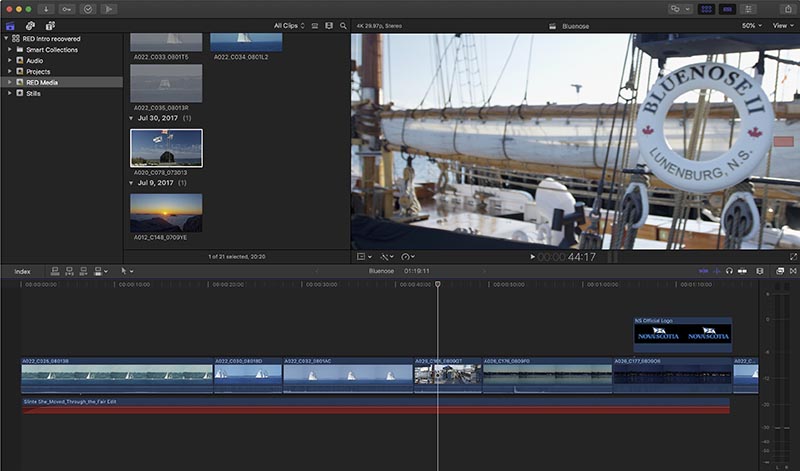Overwrite clip to primary storyline button
Screen dimensions: 800x471
[97, 271]
